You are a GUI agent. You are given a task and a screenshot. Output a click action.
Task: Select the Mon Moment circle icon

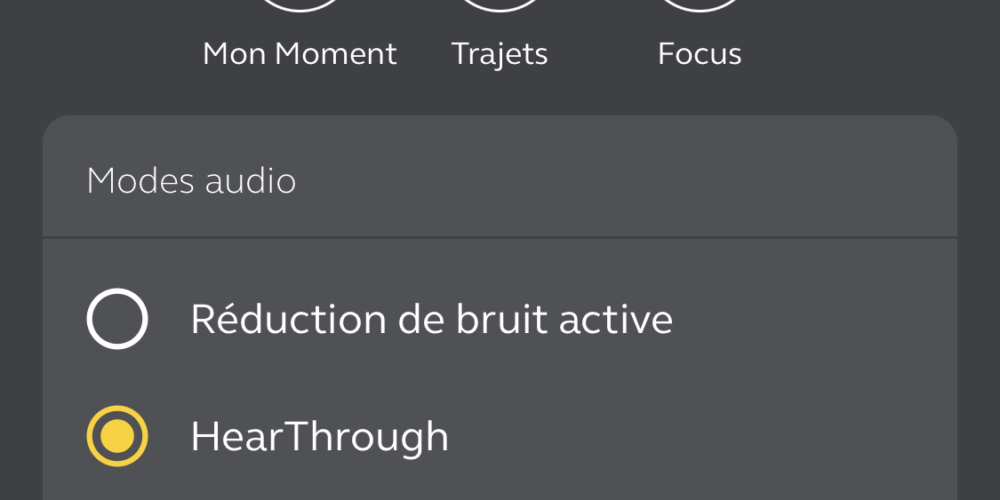click(x=300, y=5)
